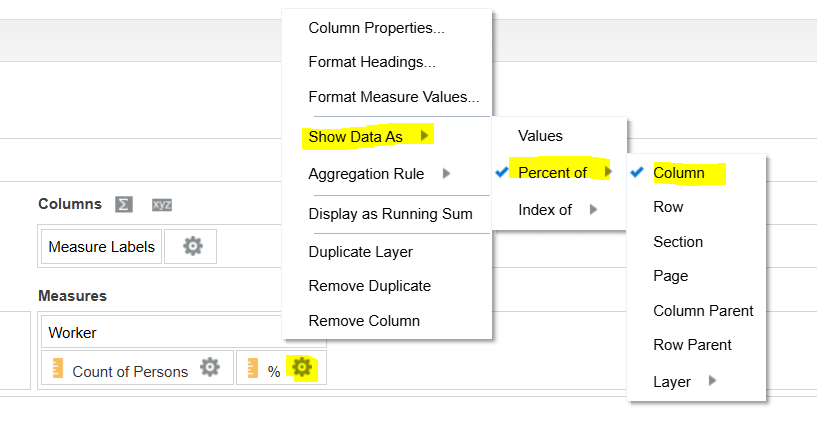Click the ruler icon beside Count of Persons

pyautogui.click(x=58, y=368)
